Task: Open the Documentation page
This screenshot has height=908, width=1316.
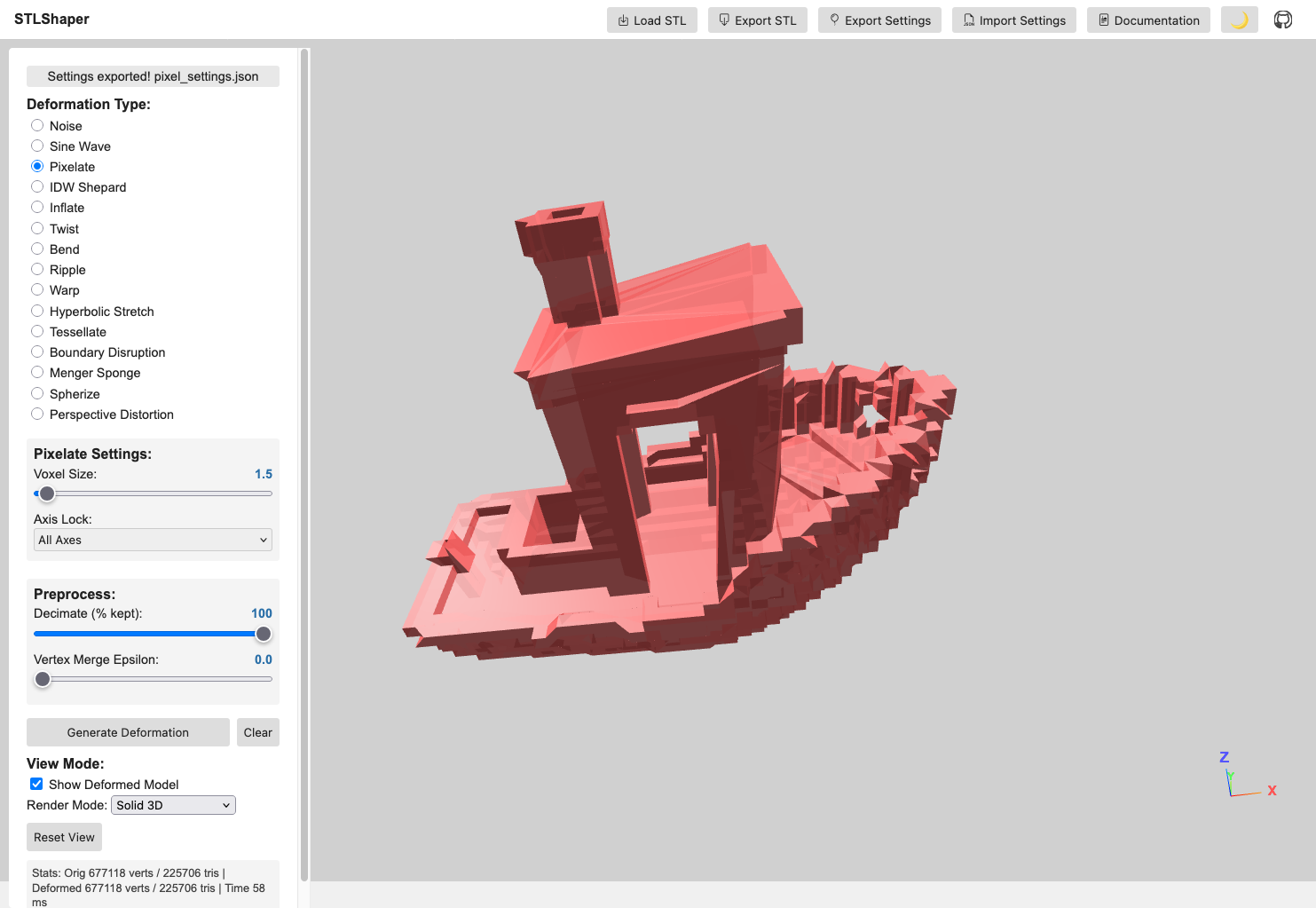Action: click(x=1148, y=20)
